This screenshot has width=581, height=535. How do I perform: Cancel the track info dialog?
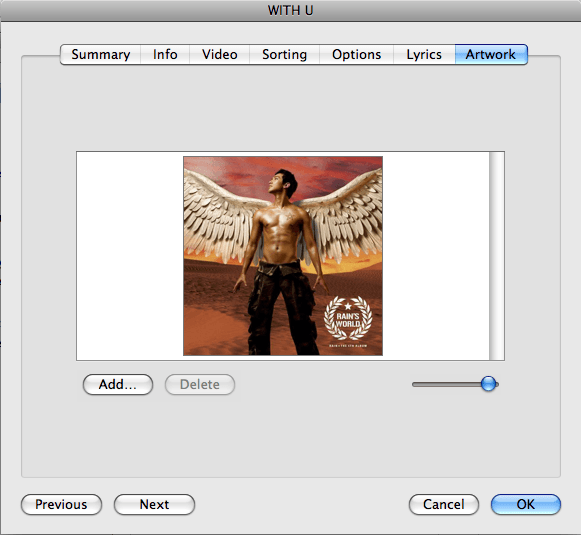[444, 504]
